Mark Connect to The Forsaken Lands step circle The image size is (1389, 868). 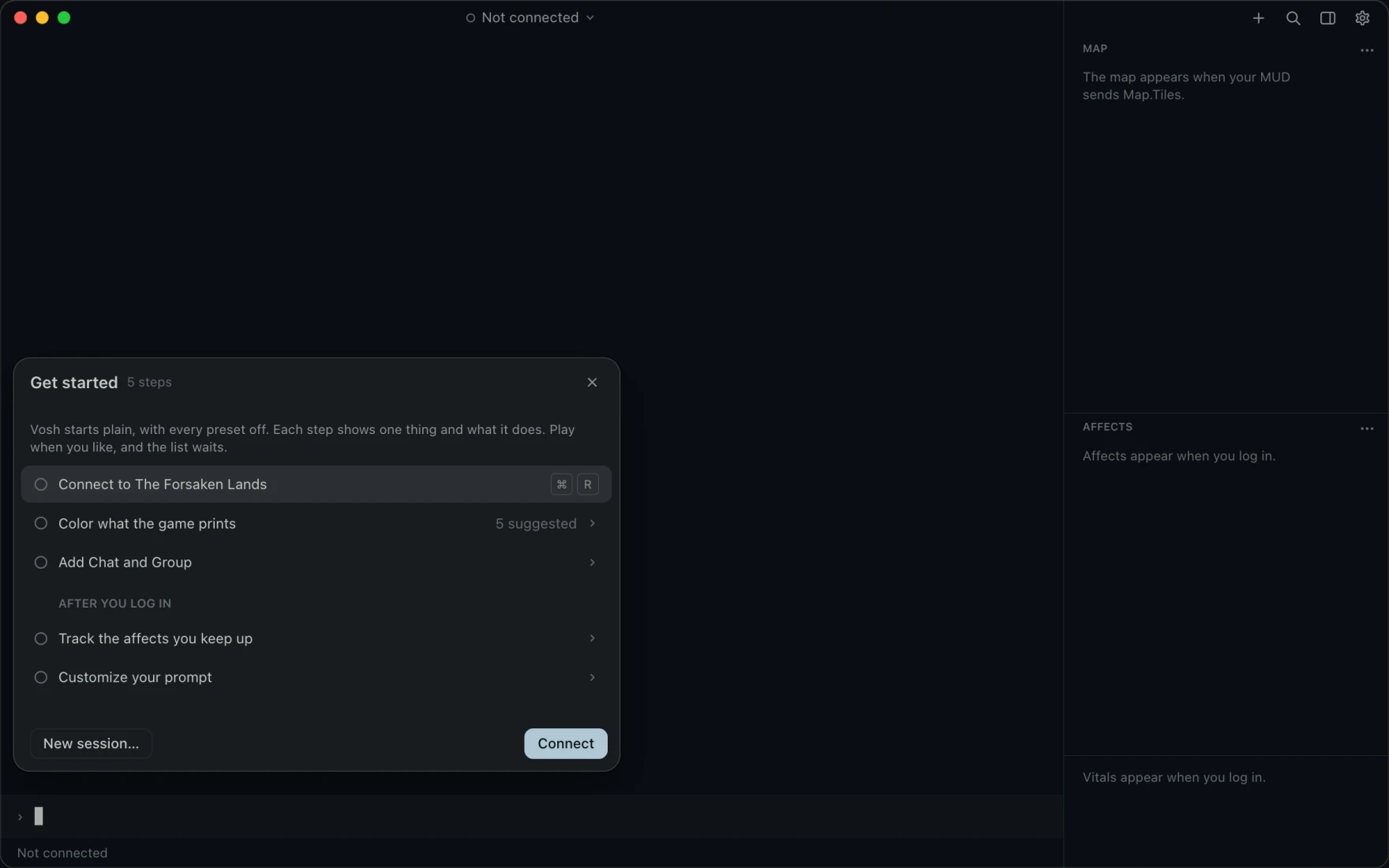(41, 485)
